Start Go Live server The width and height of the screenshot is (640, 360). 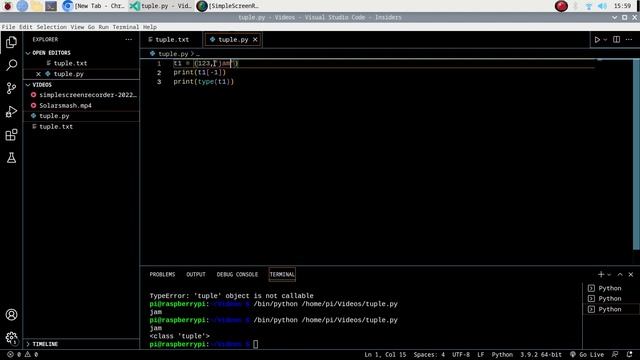[x=587, y=355]
